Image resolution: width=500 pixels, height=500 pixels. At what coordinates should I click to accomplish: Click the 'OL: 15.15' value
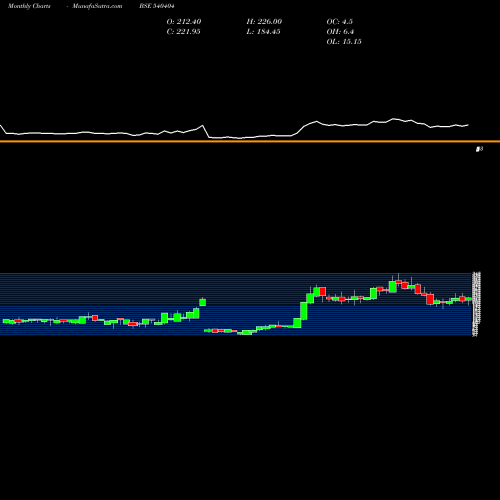[x=344, y=42]
